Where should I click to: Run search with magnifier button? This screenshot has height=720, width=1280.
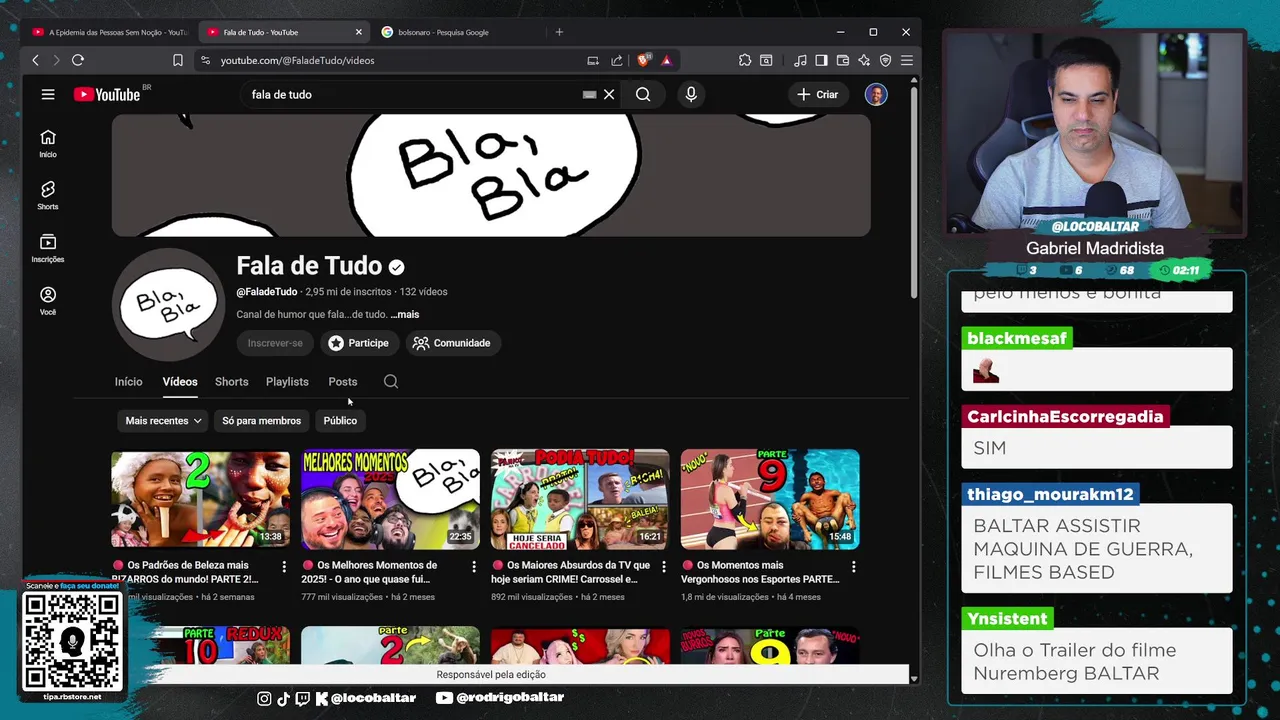coord(643,94)
